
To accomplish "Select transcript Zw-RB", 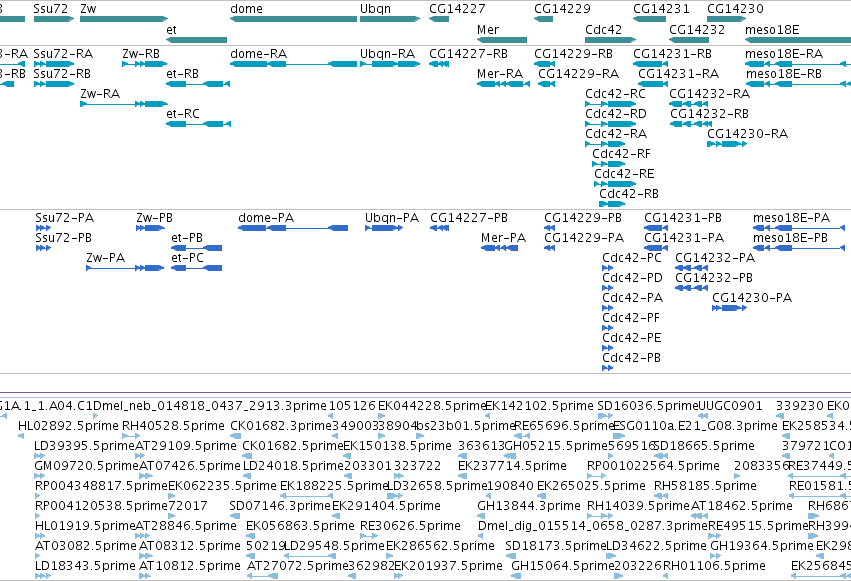I will [x=144, y=64].
